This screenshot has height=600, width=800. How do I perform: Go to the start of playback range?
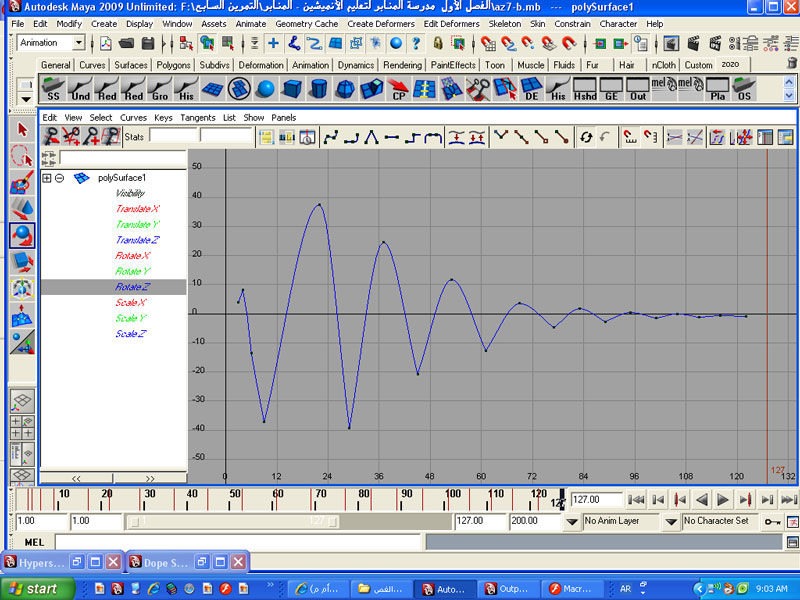pos(636,499)
